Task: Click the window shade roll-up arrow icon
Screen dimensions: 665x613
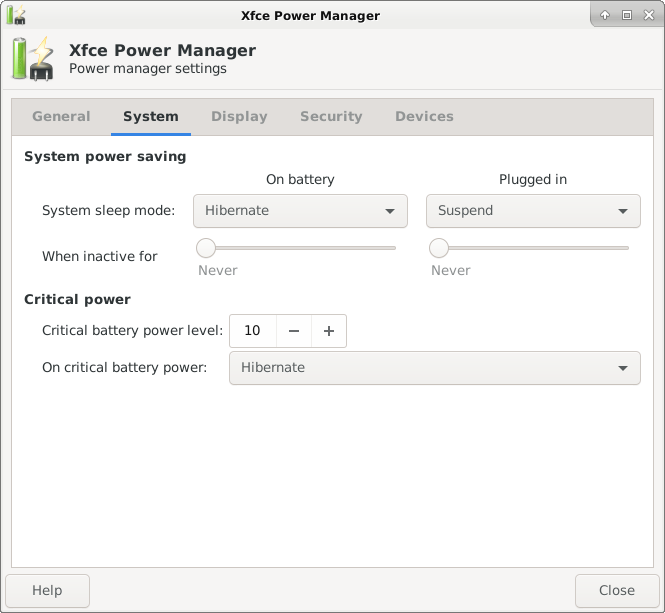Action: point(605,15)
